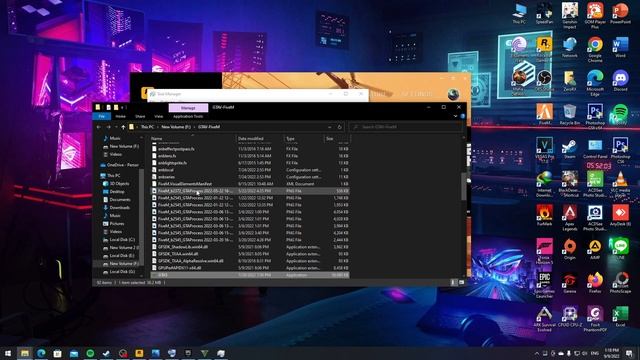640x360 pixels.
Task: Sort files by the Type column header
Action: (304, 139)
